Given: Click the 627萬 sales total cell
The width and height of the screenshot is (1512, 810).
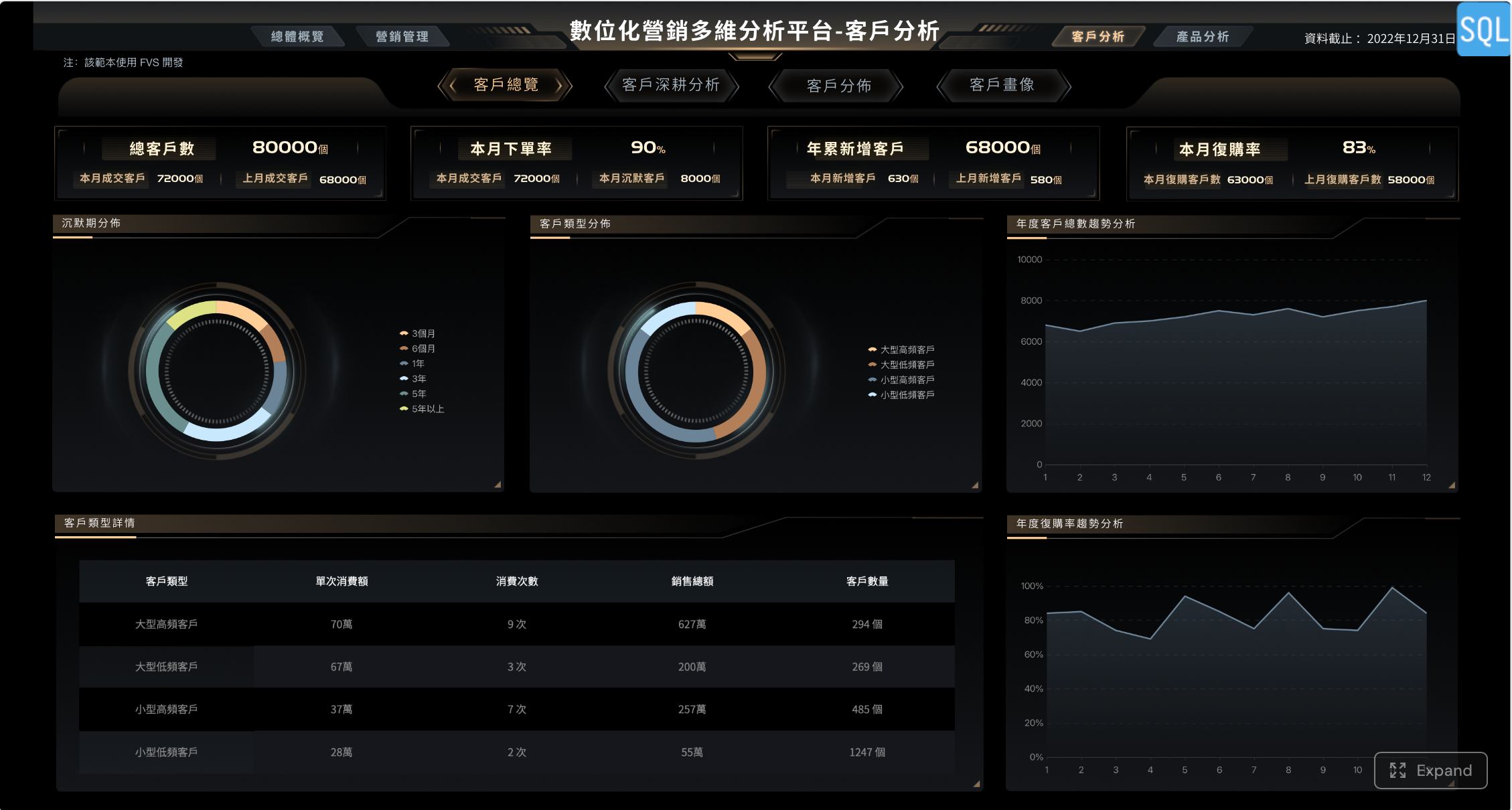Looking at the screenshot, I should (x=692, y=624).
